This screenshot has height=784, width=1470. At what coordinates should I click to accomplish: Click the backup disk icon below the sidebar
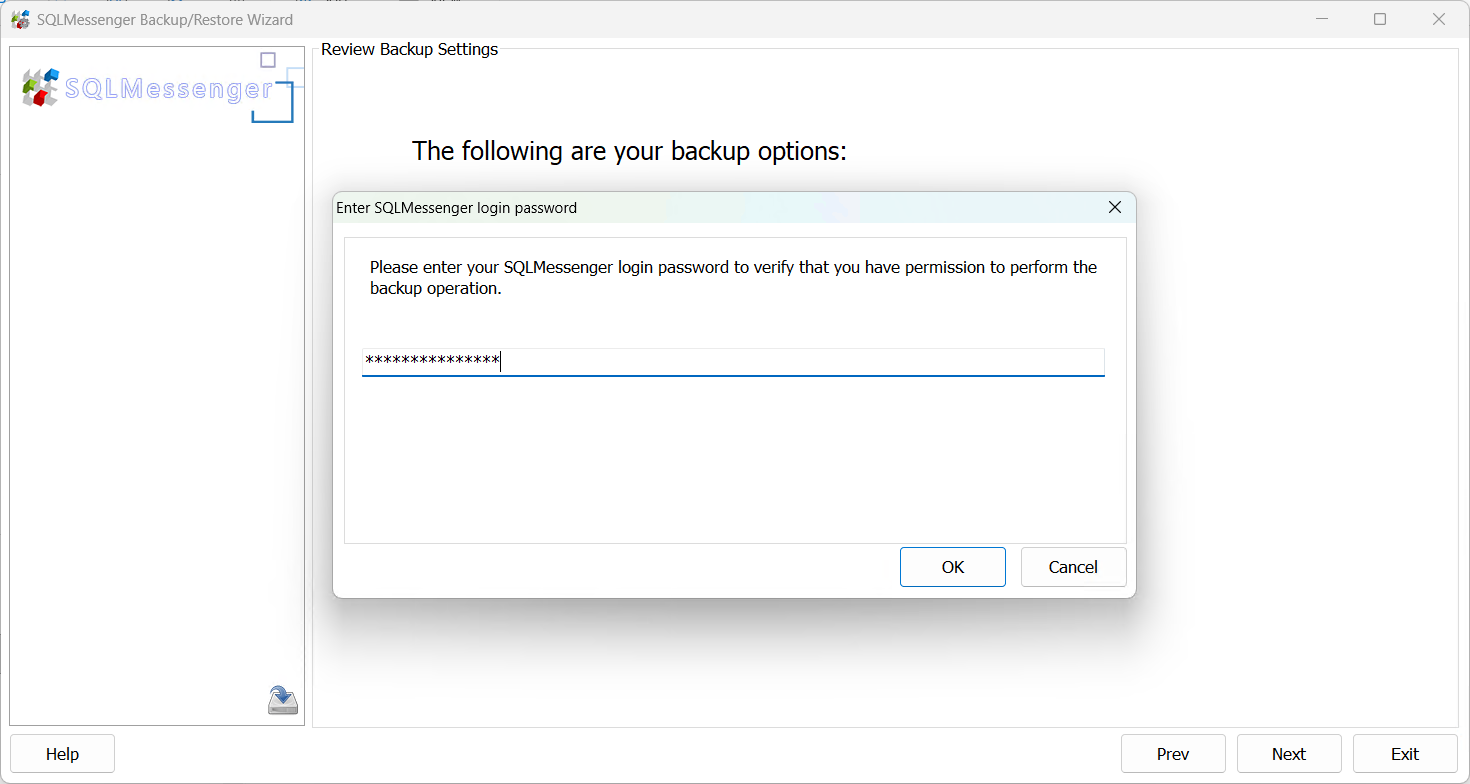[x=282, y=699]
